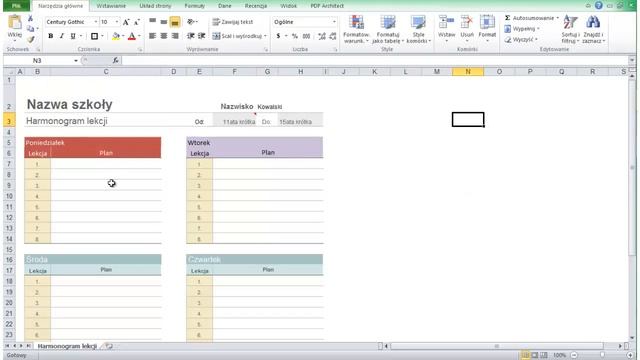This screenshot has height=360, width=640.
Task: Open the text orientation icon
Action: point(191,22)
